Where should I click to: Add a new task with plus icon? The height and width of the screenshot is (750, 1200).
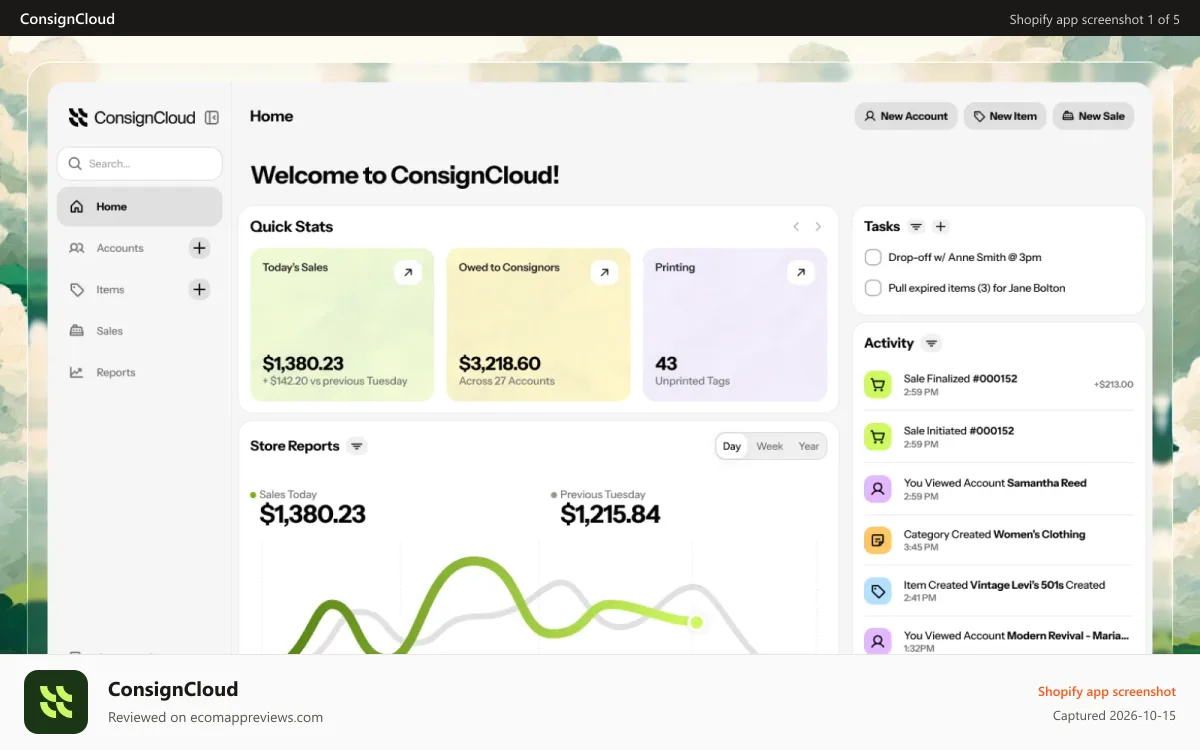(x=940, y=227)
